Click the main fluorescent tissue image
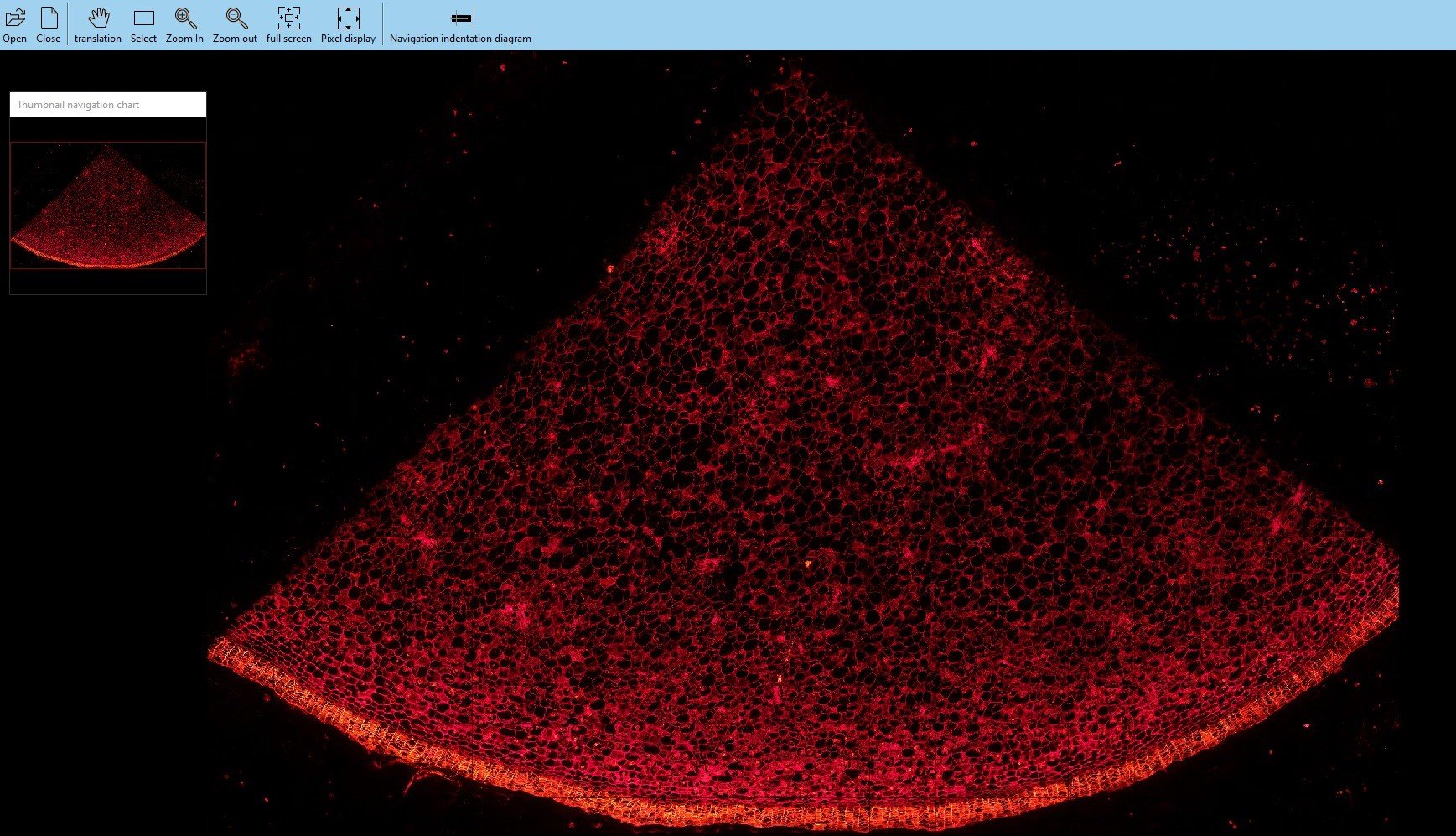 coord(803,443)
